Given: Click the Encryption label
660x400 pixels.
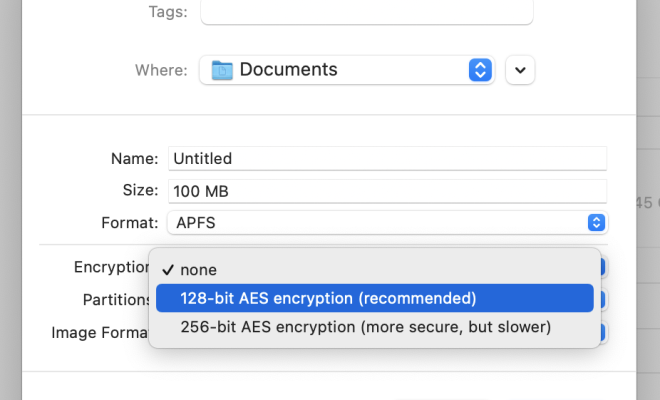Looking at the screenshot, I should [x=112, y=267].
